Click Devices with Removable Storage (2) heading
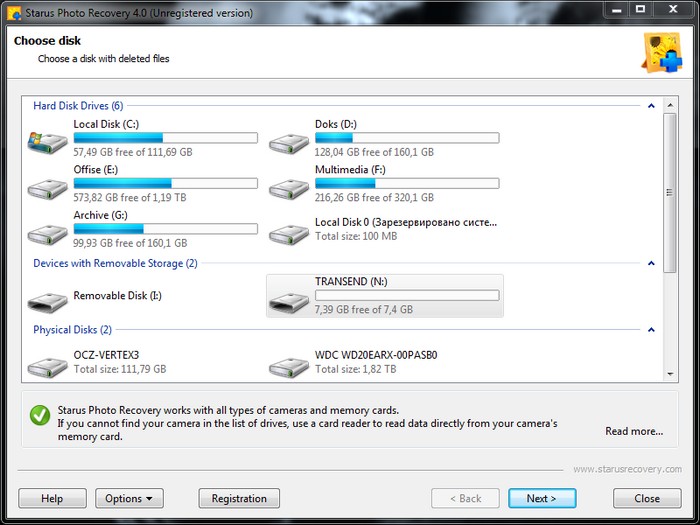 115,263
